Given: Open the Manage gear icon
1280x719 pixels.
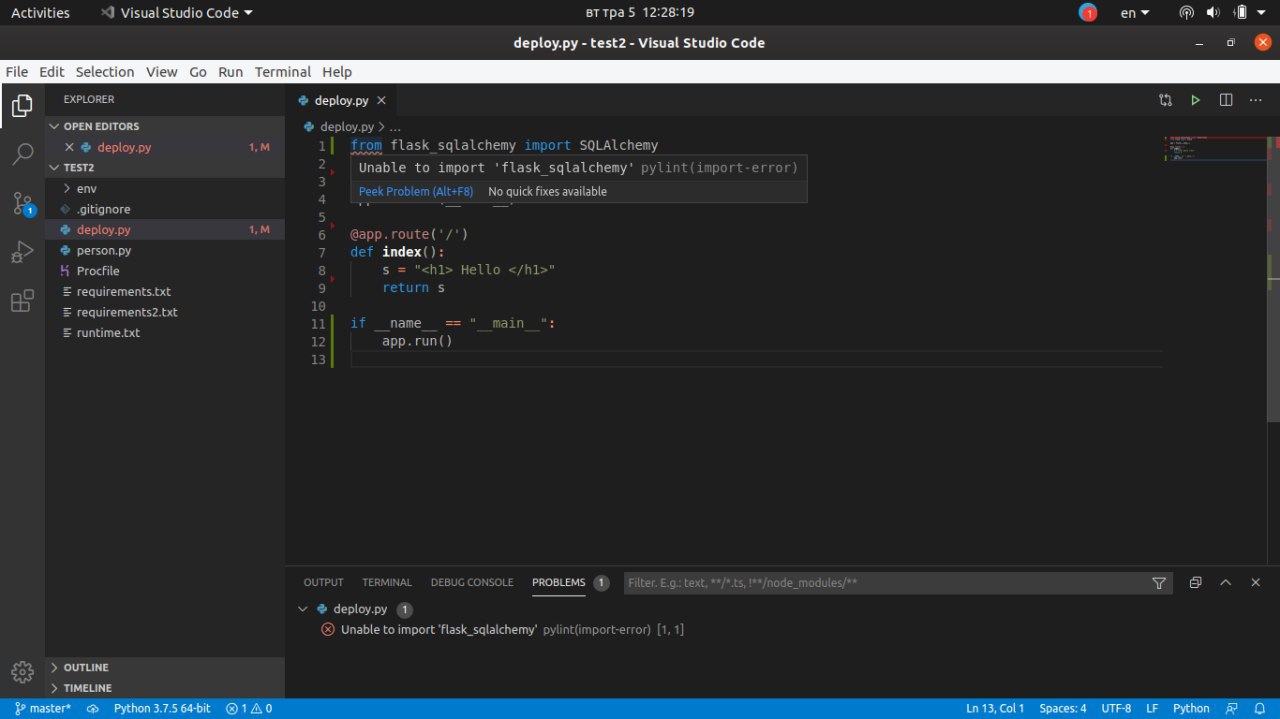Looking at the screenshot, I should point(22,671).
